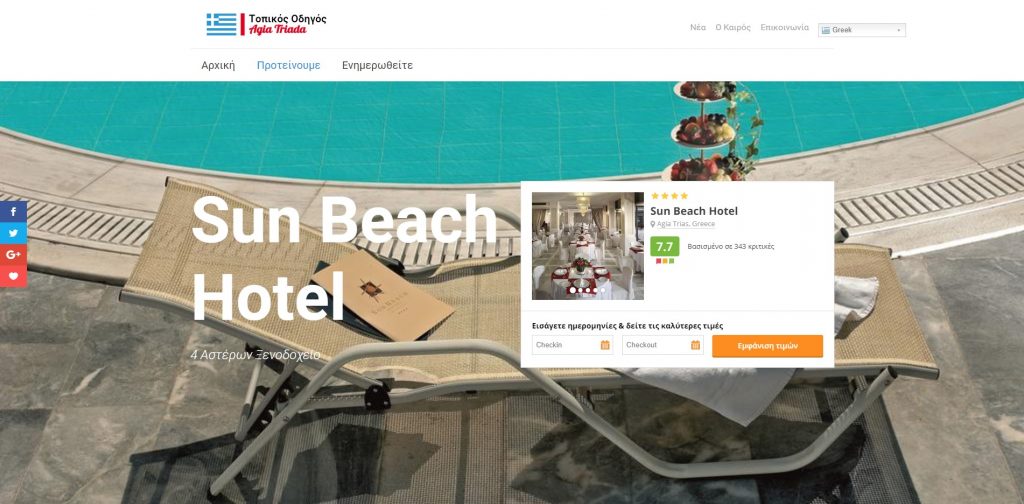1024x504 pixels.
Task: Click the Greek flag site logo
Action: tap(221, 24)
